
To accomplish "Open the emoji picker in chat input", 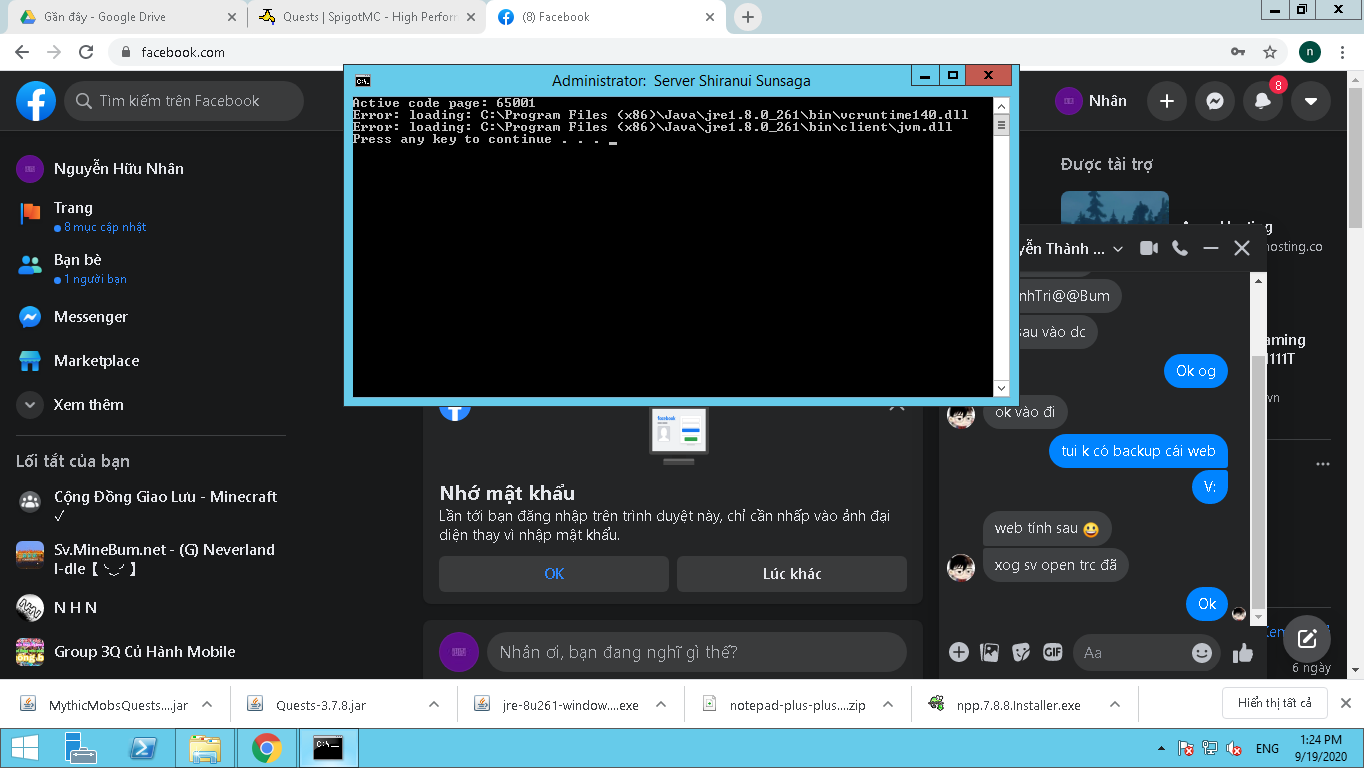I will coord(1202,653).
